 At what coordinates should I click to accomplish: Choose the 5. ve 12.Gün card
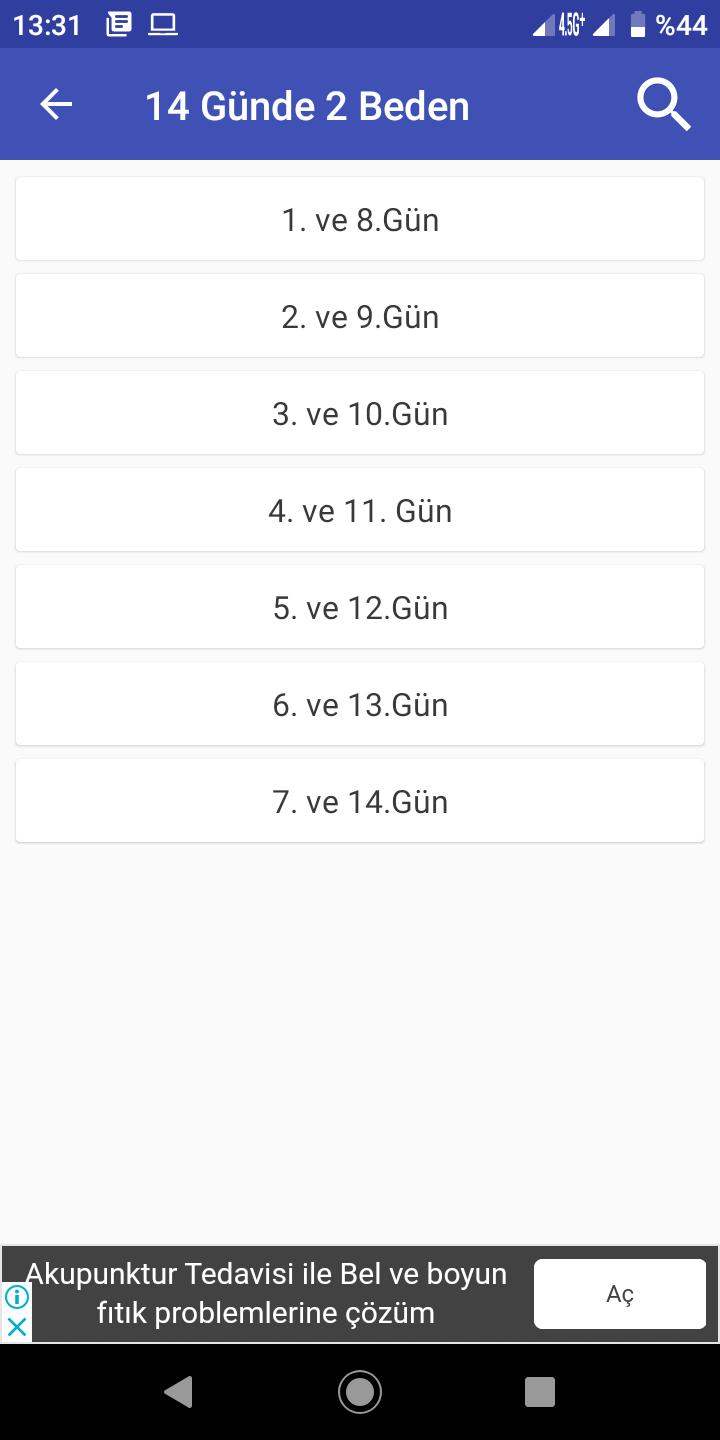360,607
